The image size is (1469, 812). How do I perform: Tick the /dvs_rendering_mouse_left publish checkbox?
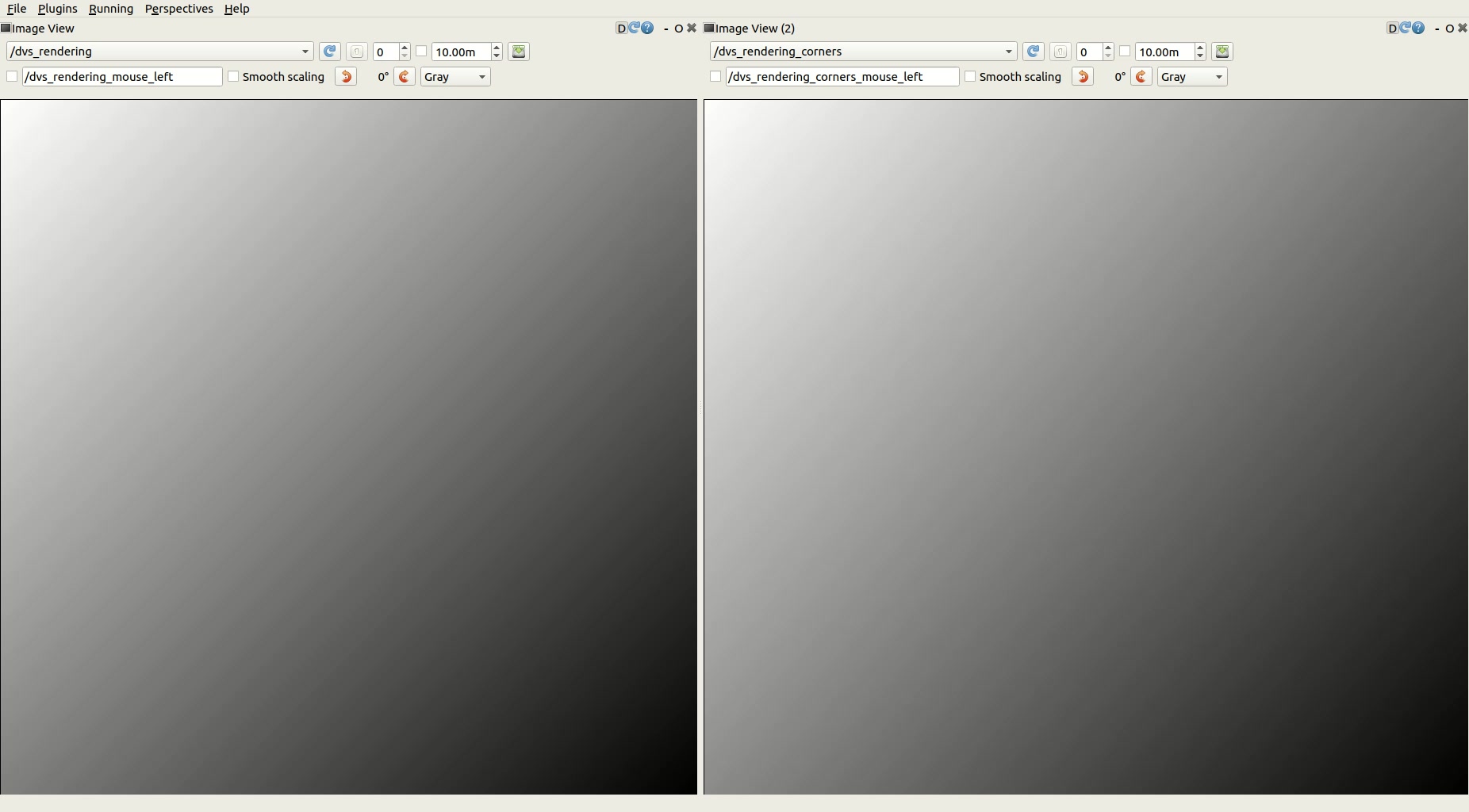[x=12, y=76]
